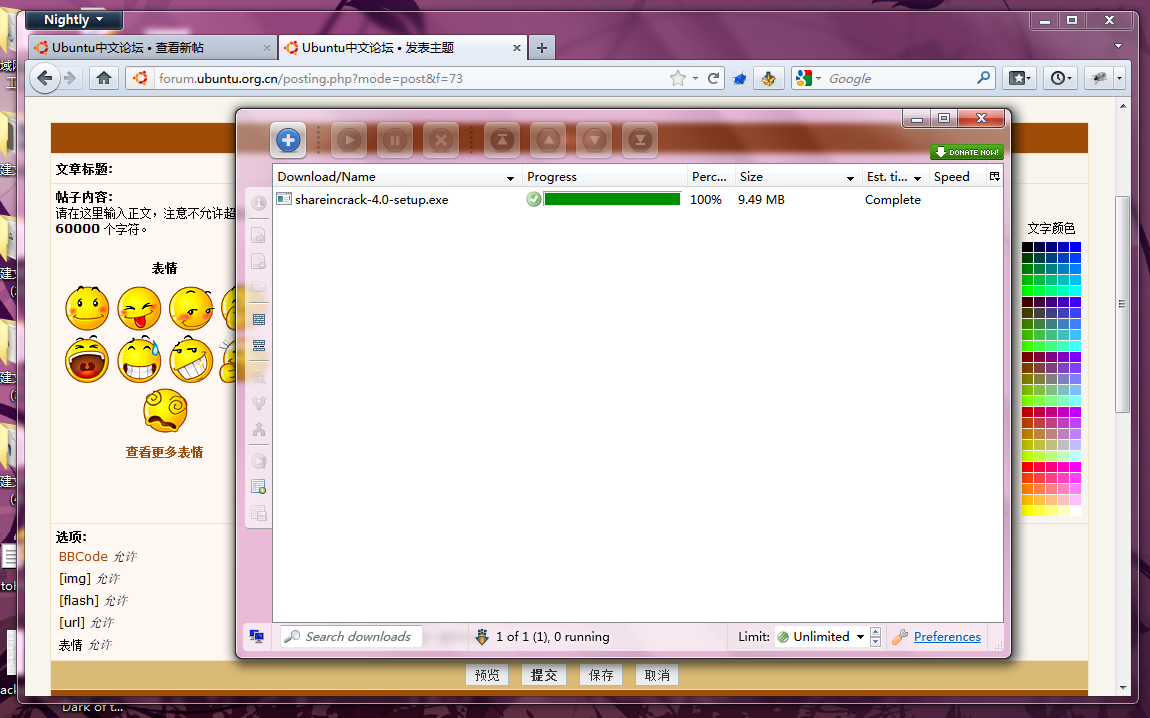Bookmark the page with the star icon

(678, 78)
